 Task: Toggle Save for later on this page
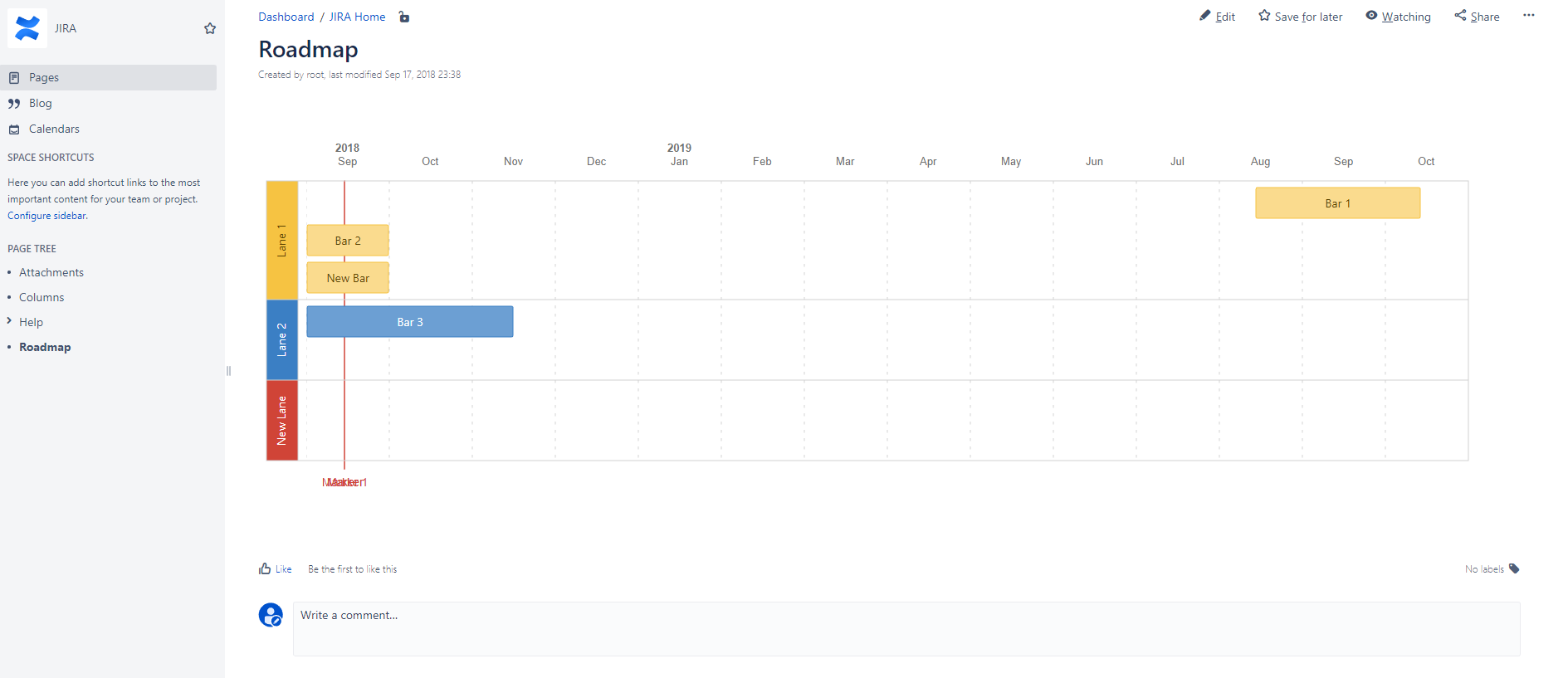[x=1300, y=16]
